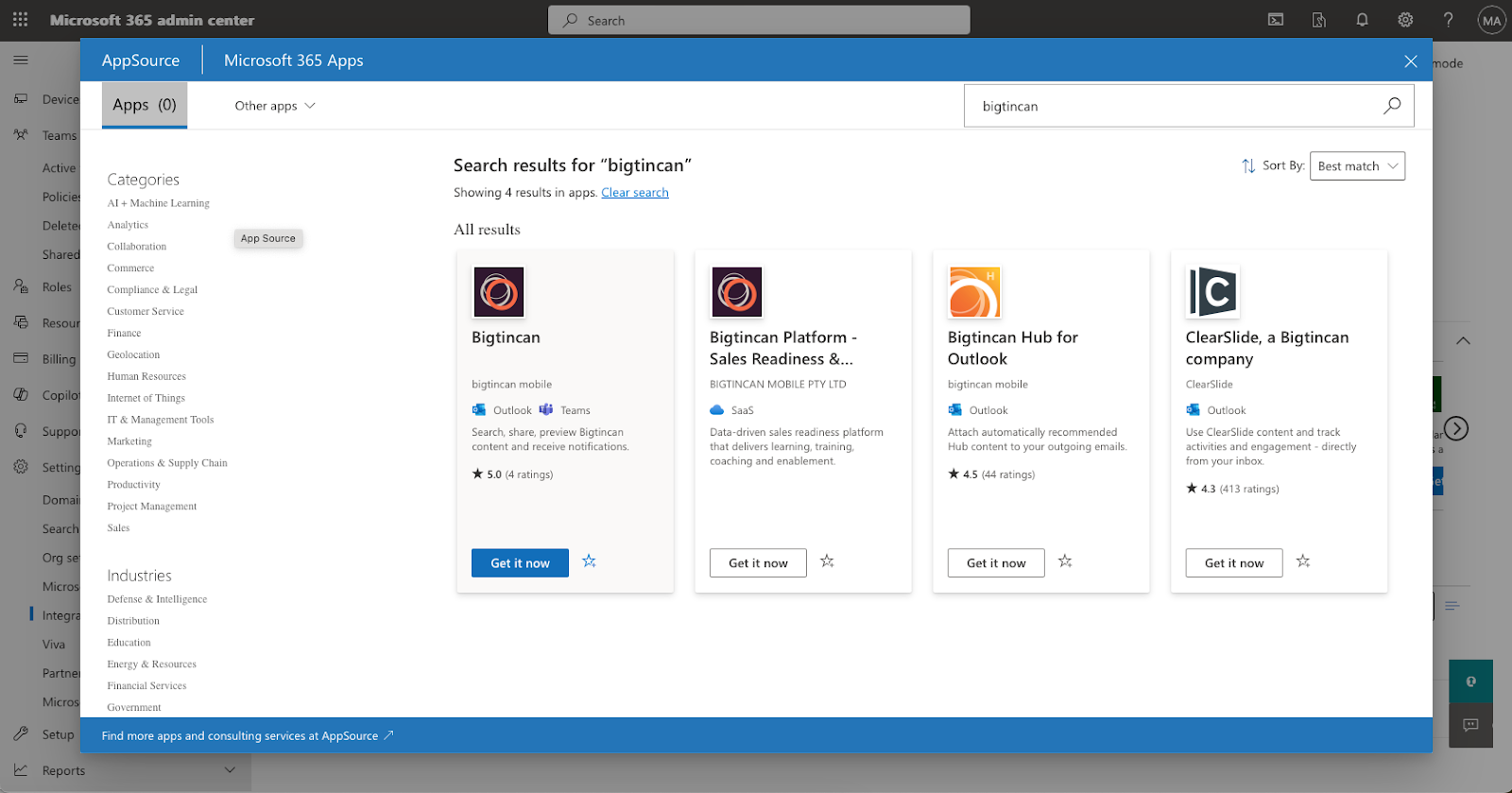Click the help question mark icon

coord(1448,20)
